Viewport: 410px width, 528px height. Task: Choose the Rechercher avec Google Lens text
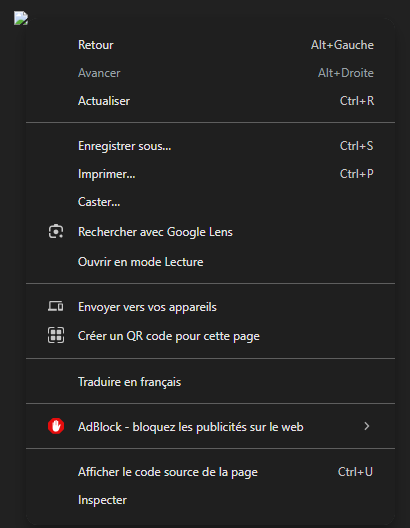pyautogui.click(x=155, y=232)
